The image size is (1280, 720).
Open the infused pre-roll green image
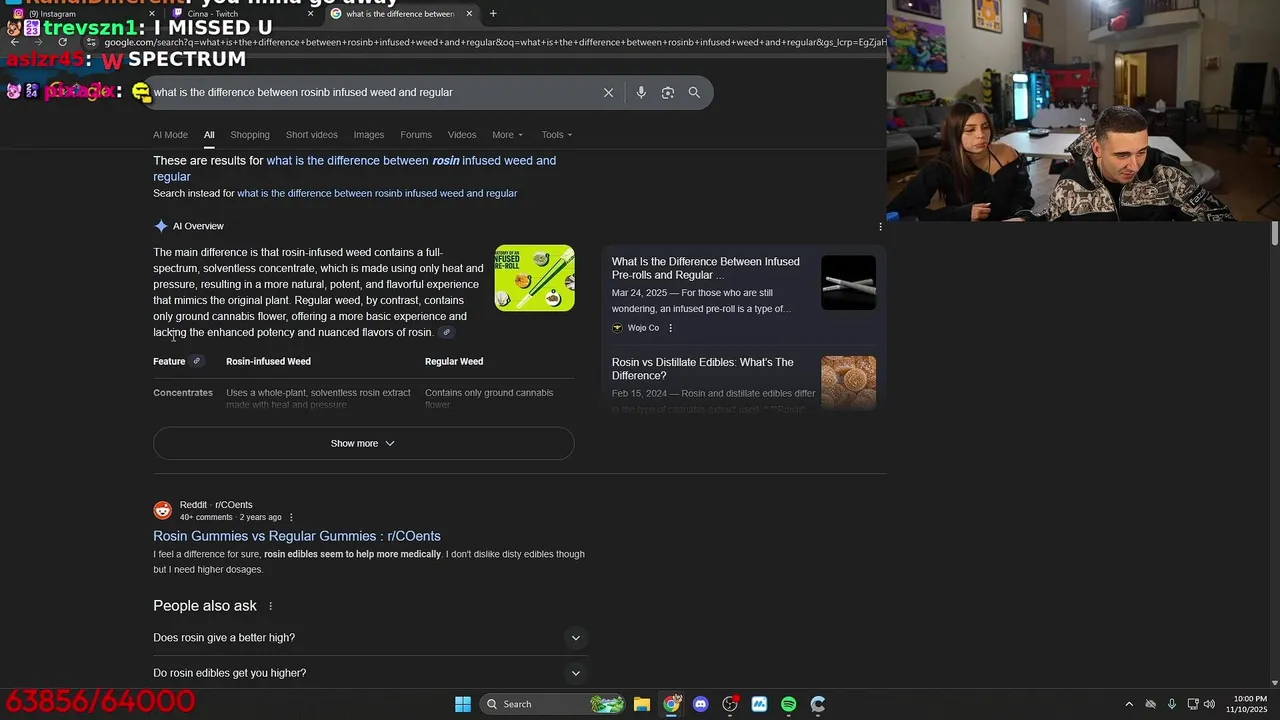[x=535, y=278]
